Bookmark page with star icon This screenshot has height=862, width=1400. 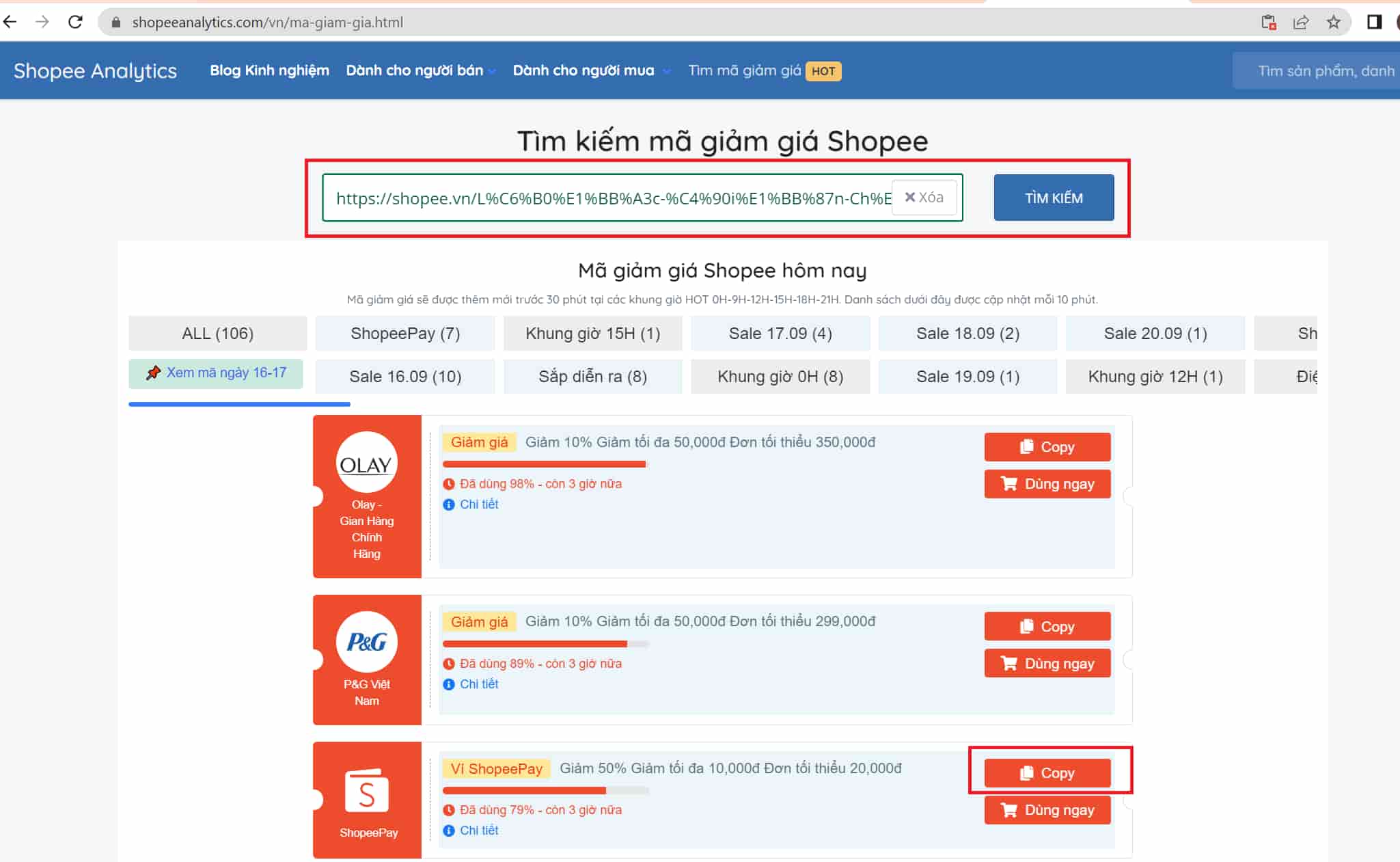[1333, 22]
